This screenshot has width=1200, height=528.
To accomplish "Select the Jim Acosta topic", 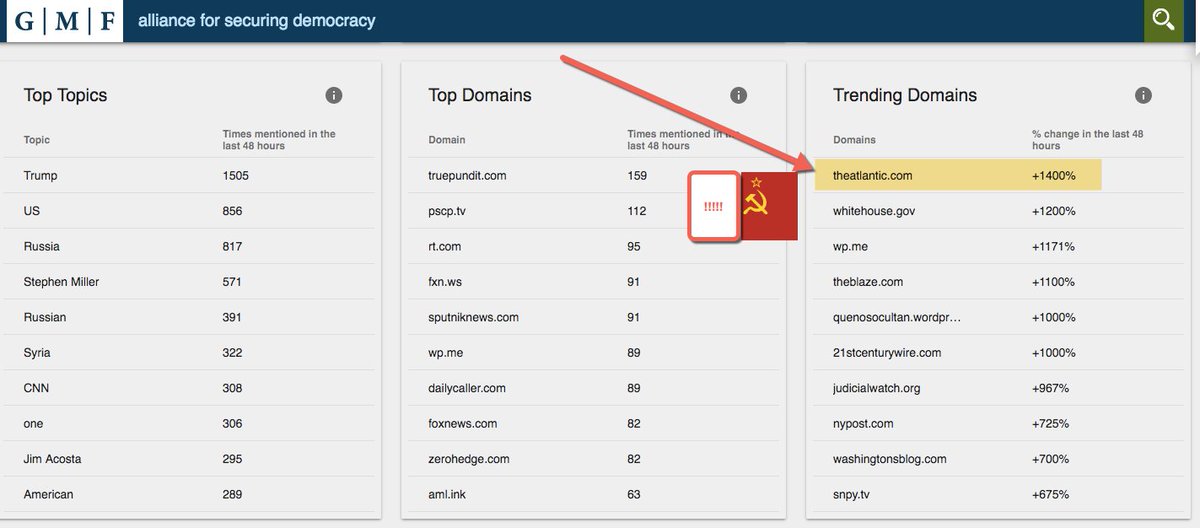I will point(52,459).
